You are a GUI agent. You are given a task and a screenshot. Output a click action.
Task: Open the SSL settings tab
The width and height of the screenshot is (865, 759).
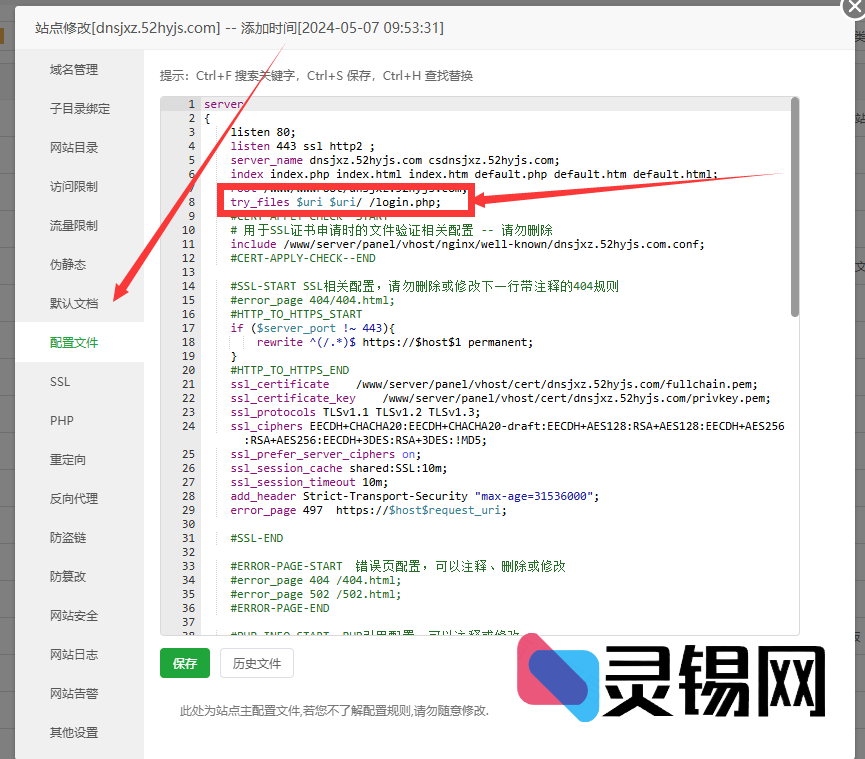(60, 382)
